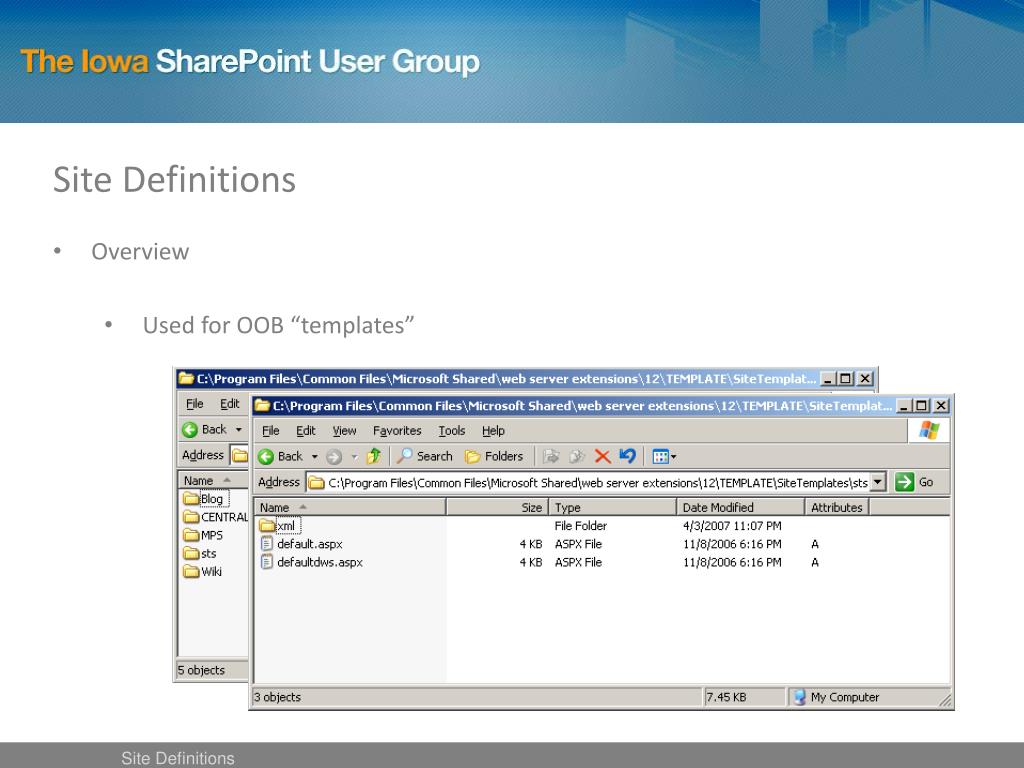Viewport: 1024px width, 768px height.
Task: Click the green Go button
Action: click(916, 482)
